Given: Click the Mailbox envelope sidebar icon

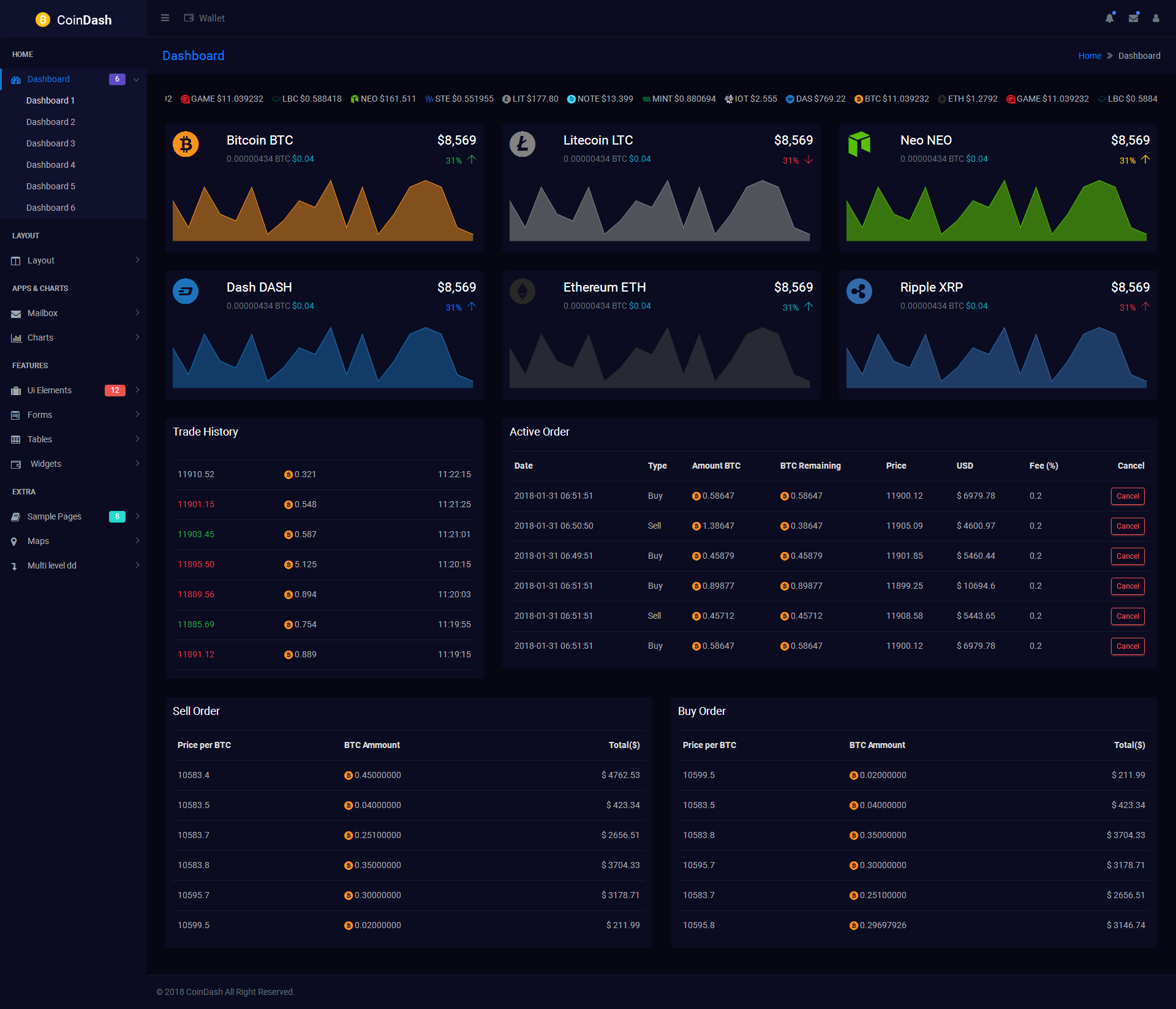Looking at the screenshot, I should 16,314.
